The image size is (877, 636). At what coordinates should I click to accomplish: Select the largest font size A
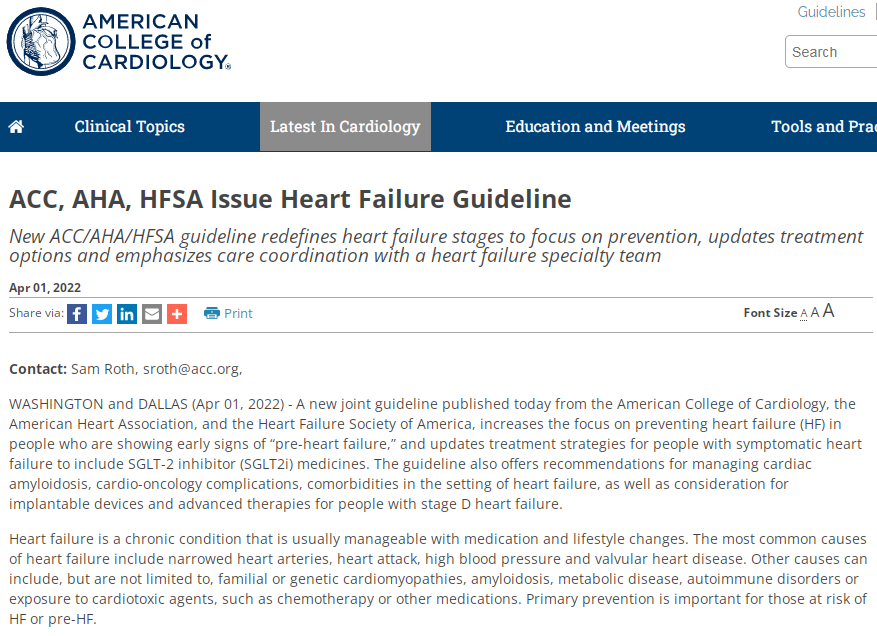(x=828, y=310)
